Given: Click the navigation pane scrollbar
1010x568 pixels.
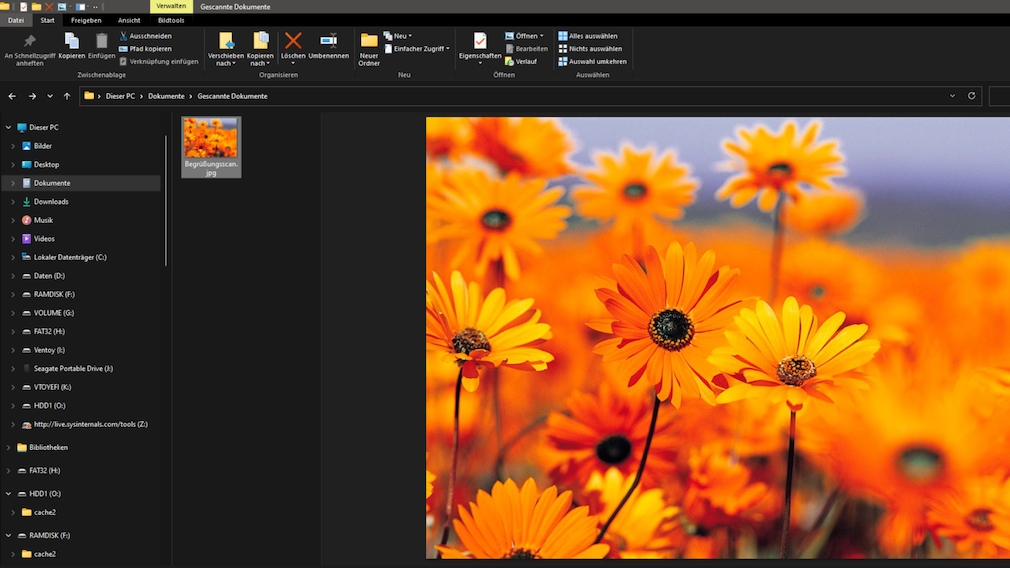Looking at the screenshot, I should (x=166, y=201).
